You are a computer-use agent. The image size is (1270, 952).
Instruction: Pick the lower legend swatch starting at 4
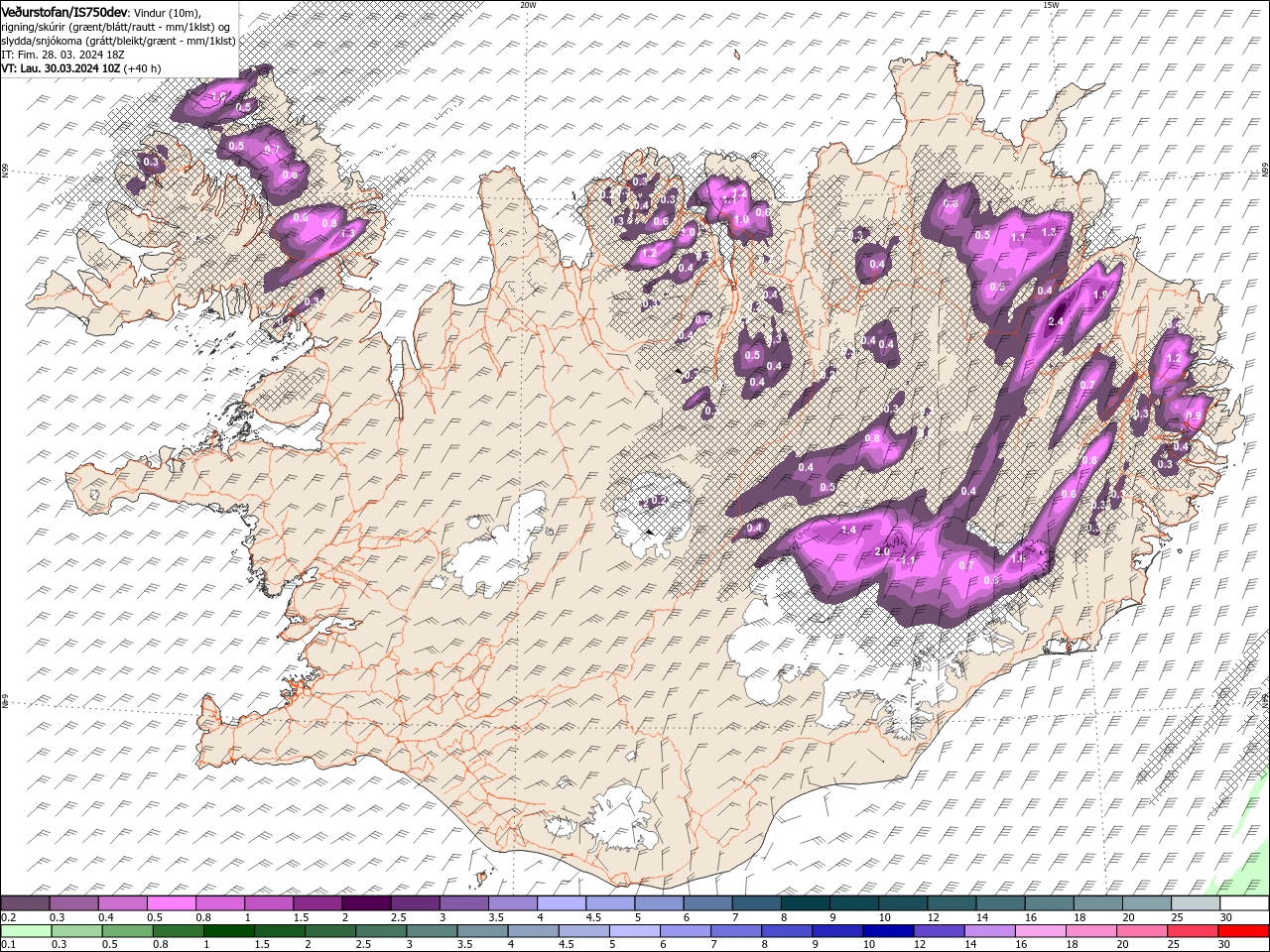tap(534, 930)
